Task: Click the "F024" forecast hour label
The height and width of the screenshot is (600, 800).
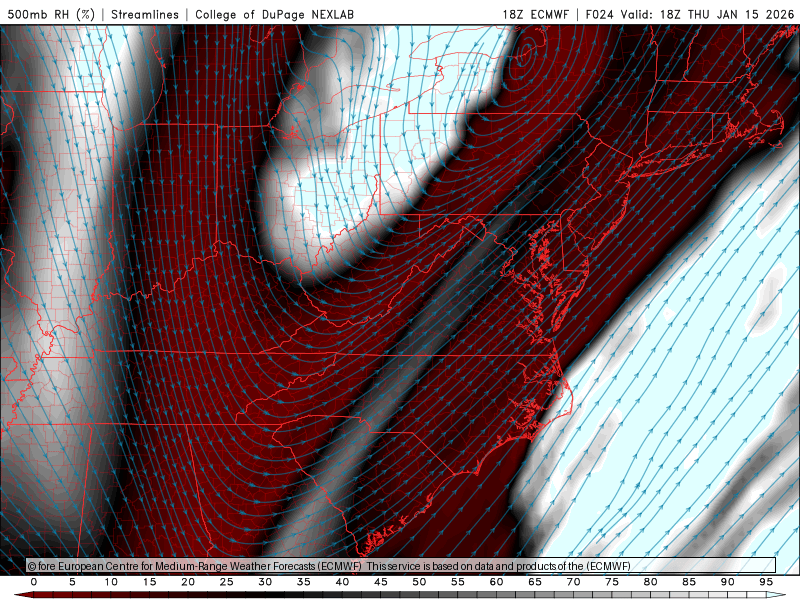Action: [599, 14]
